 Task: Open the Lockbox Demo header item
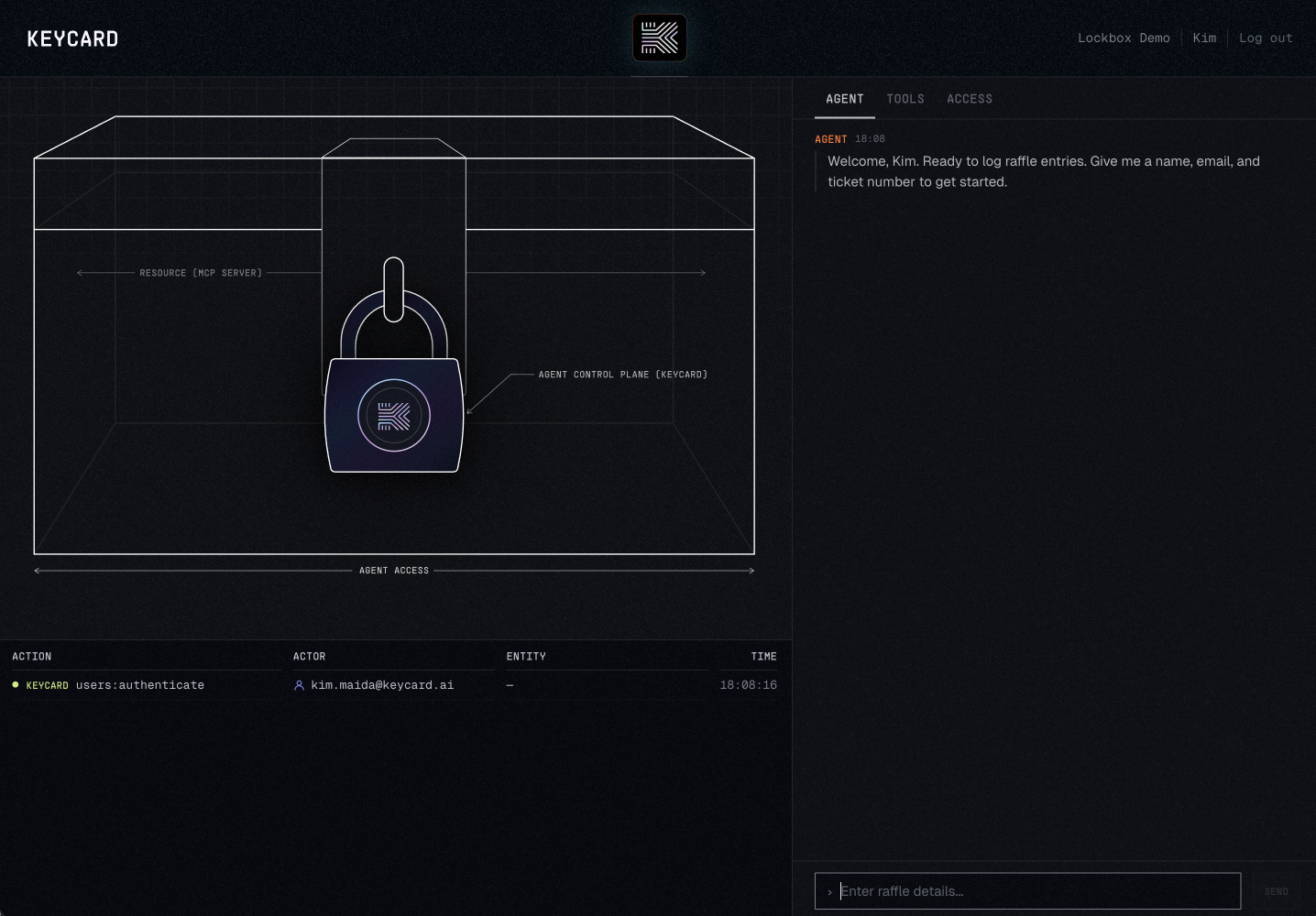point(1124,38)
